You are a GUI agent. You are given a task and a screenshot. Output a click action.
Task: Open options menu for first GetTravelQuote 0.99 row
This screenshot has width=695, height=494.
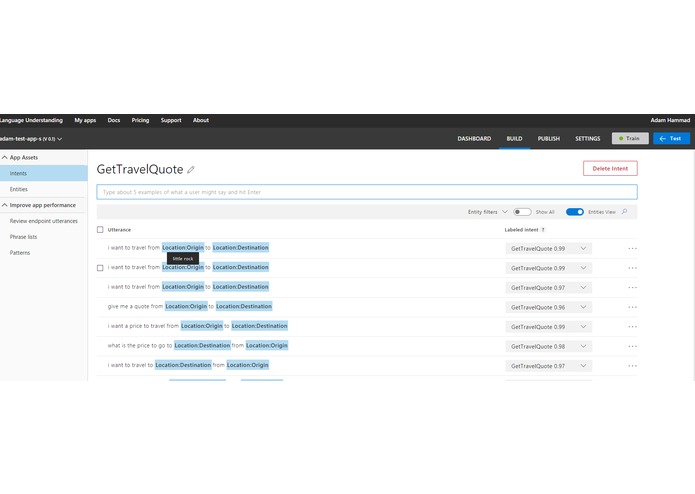(x=633, y=249)
